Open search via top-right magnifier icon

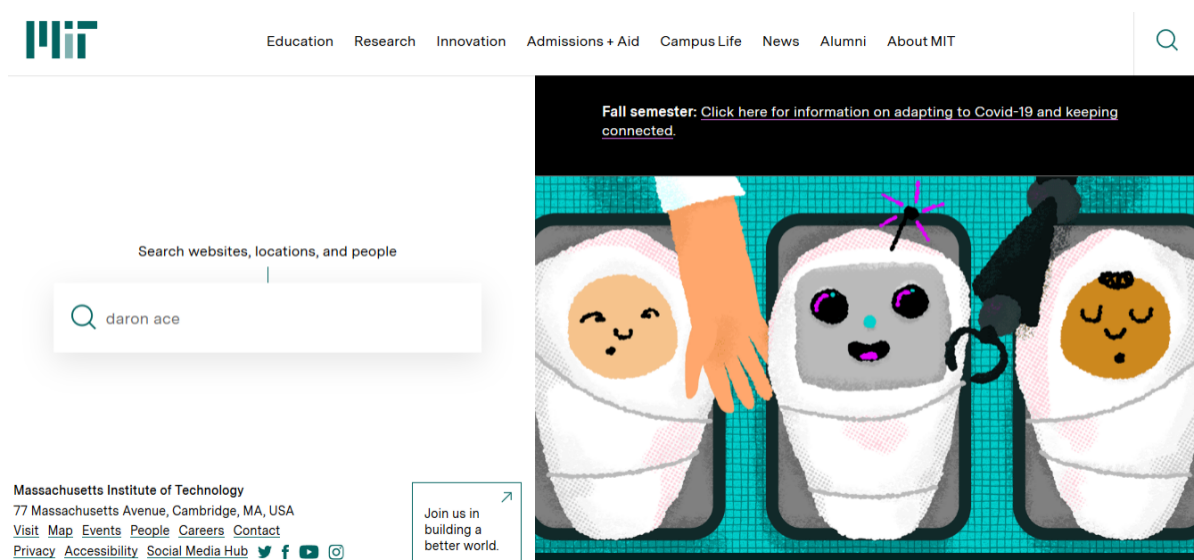(1166, 40)
